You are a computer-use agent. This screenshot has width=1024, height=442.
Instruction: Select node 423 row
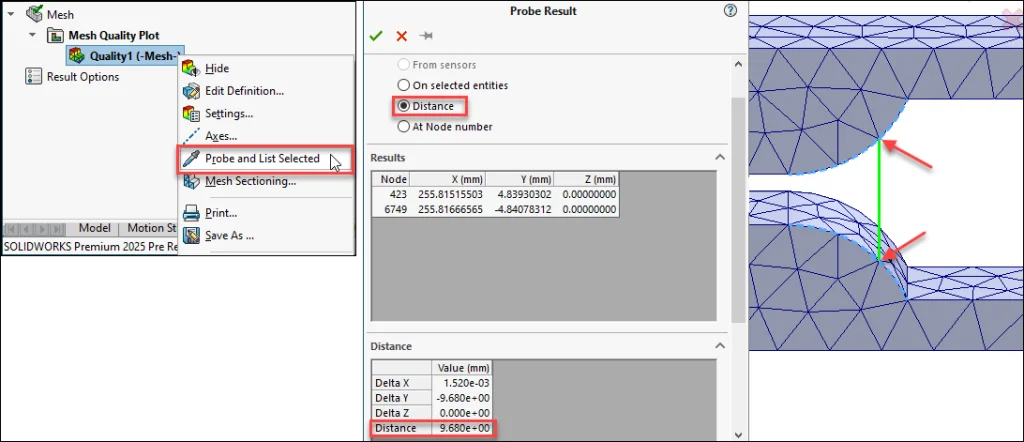494,194
